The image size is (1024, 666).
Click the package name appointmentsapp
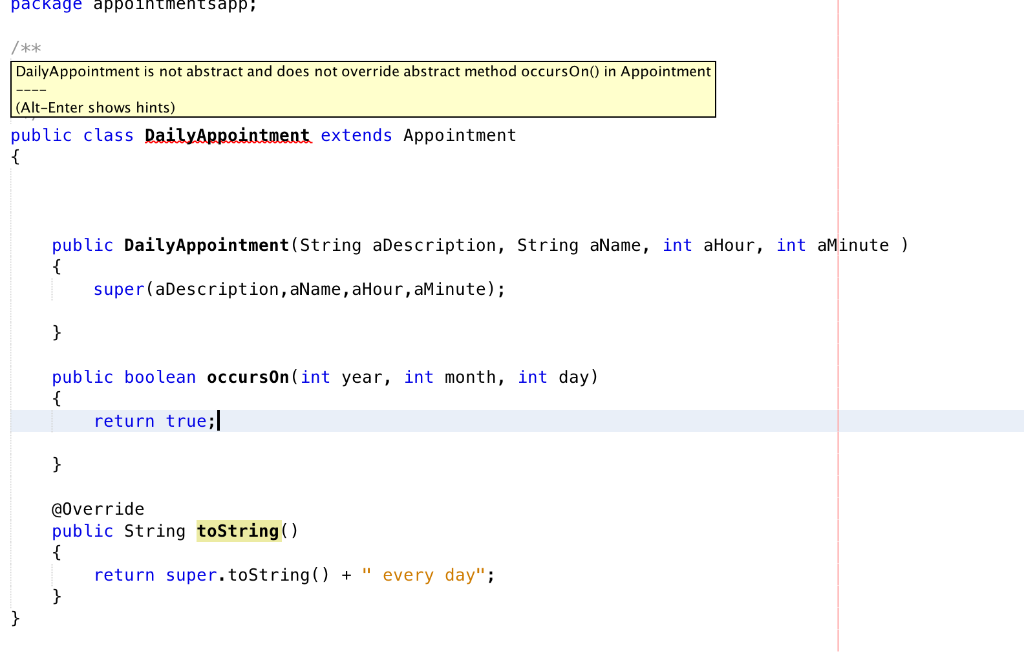174,5
